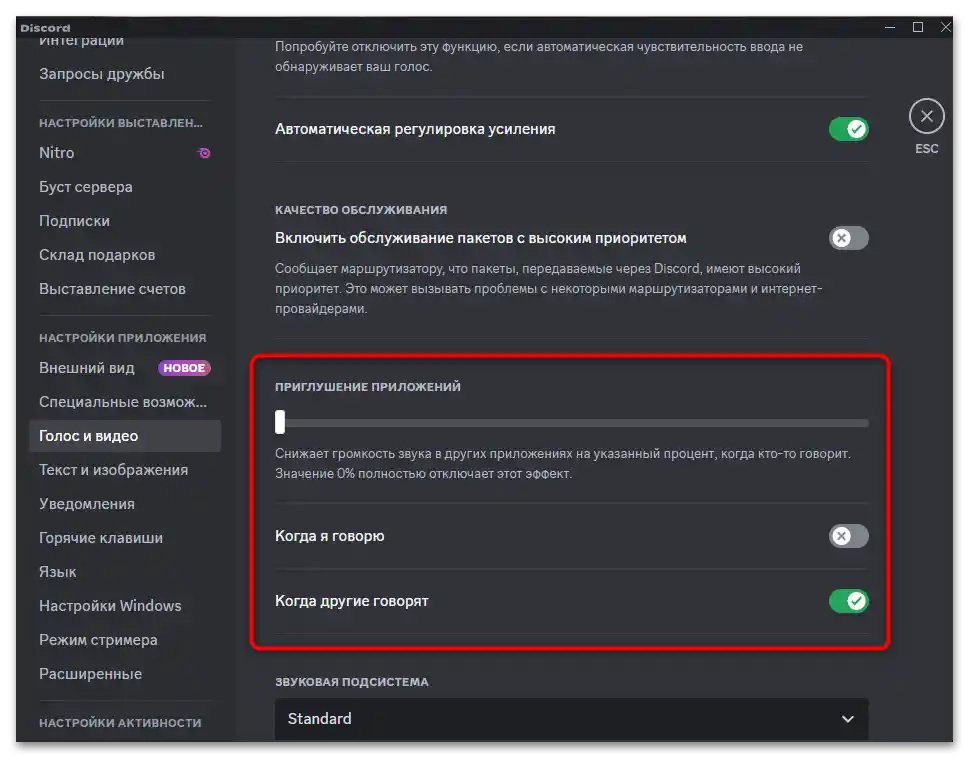Turn off the Когда другие говорят switch
This screenshot has height=758, width=969.
pyautogui.click(x=848, y=601)
